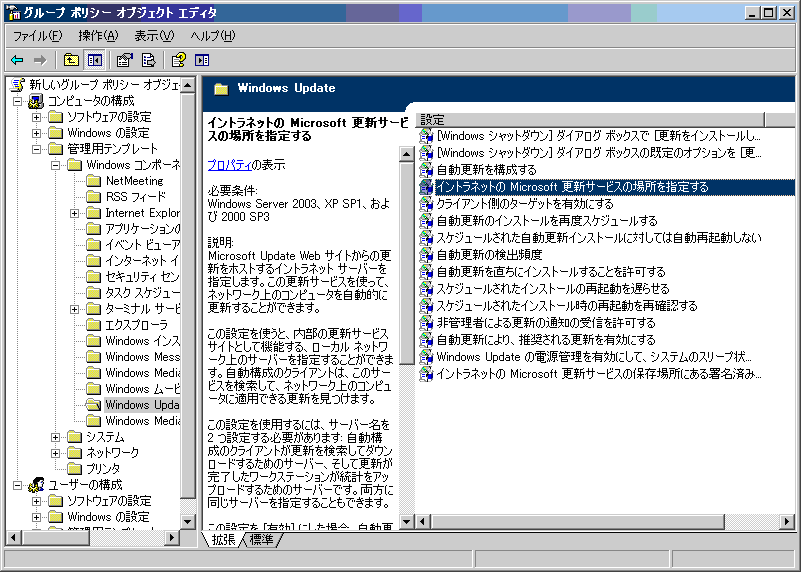The width and height of the screenshot is (801, 572).
Task: Click the root policy object scroll icon
Action: (18, 84)
